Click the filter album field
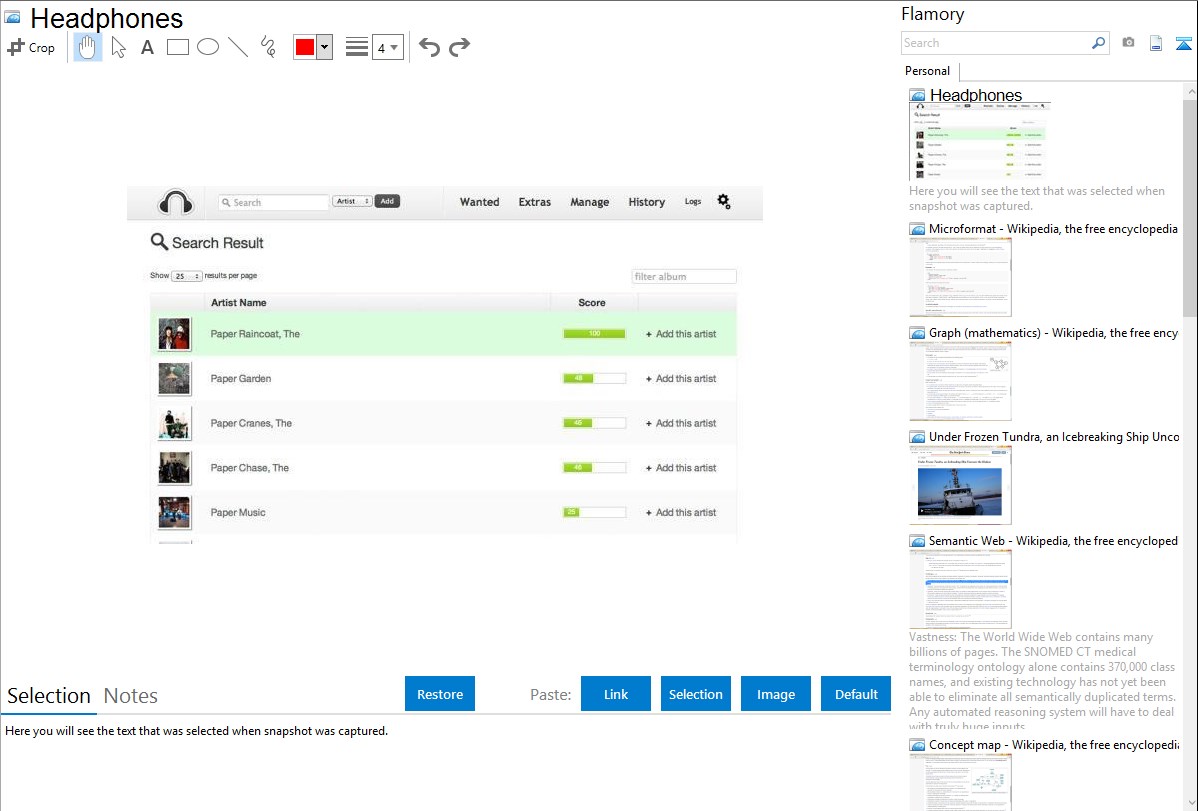Viewport: 1198px width, 811px height. coord(684,277)
